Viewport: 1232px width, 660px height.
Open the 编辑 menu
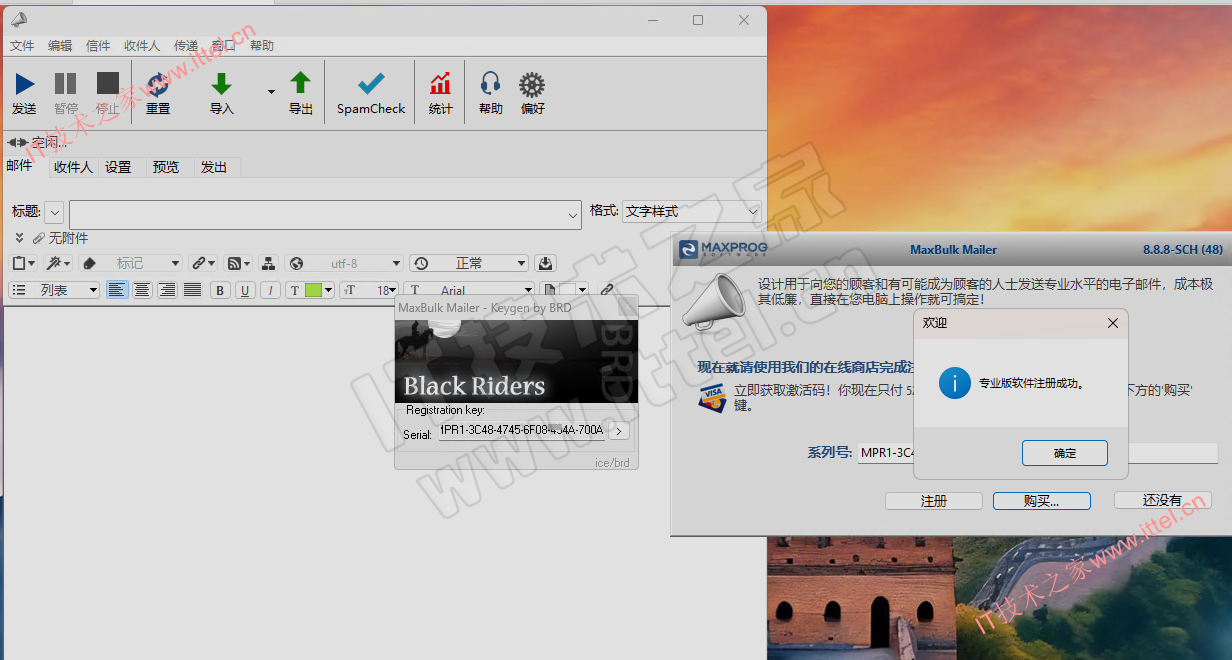pyautogui.click(x=60, y=46)
